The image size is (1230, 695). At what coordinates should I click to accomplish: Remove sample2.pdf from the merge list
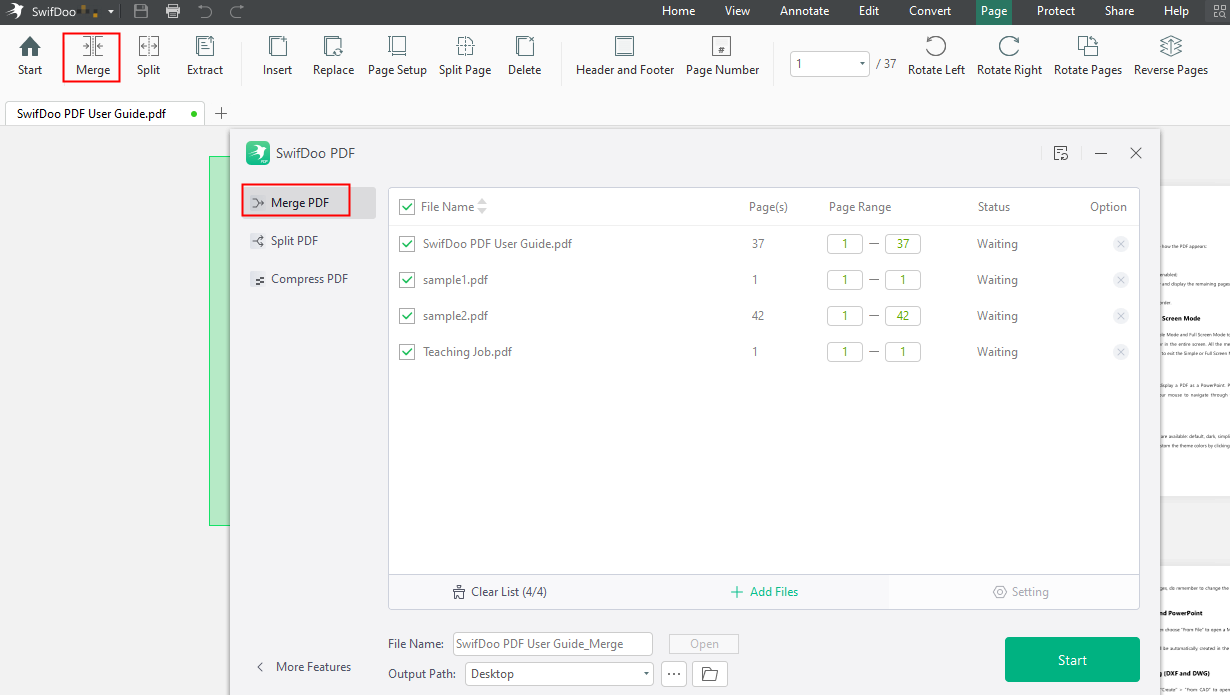tap(1120, 316)
